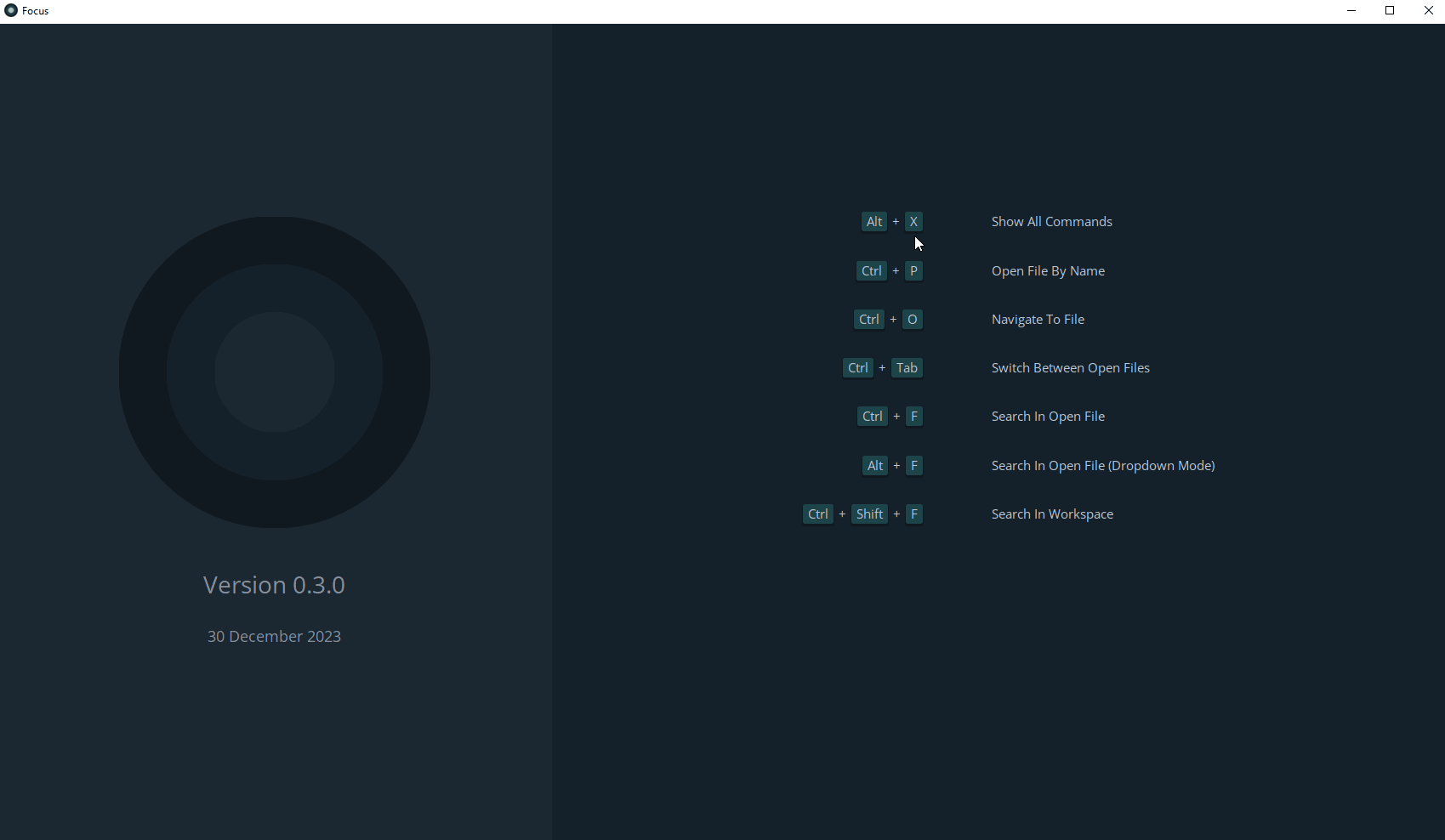Click the 30 December 2023 date text

[274, 637]
